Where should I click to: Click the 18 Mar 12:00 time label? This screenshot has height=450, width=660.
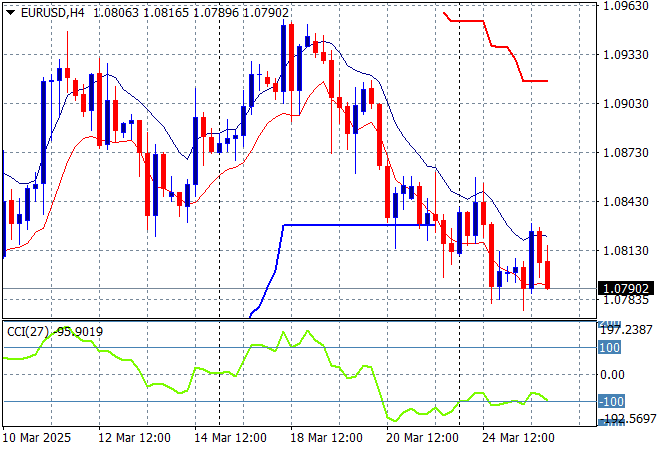[326, 438]
